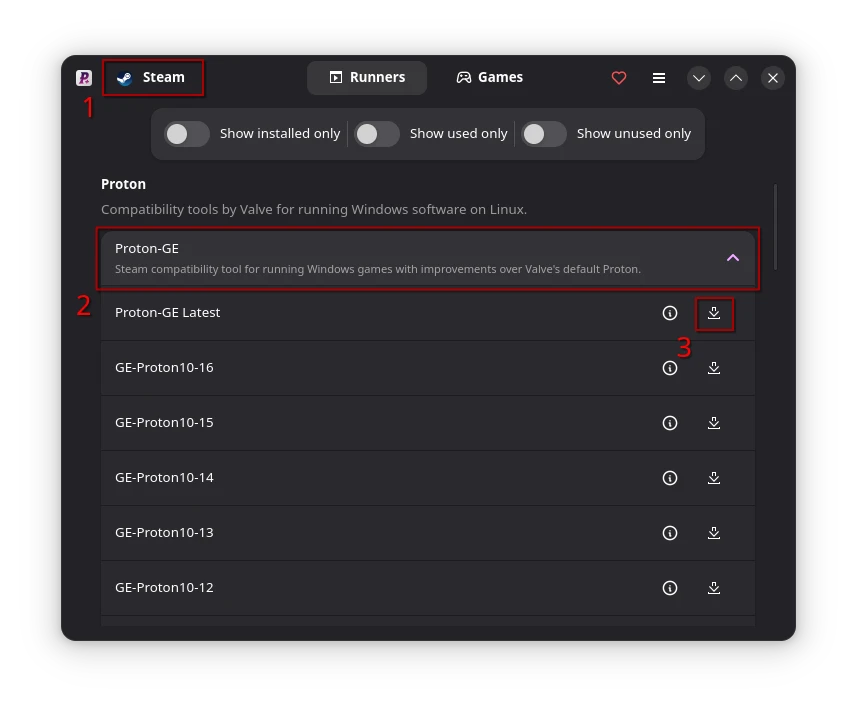Switch to the Games tab
The image size is (857, 708).
click(x=489, y=77)
